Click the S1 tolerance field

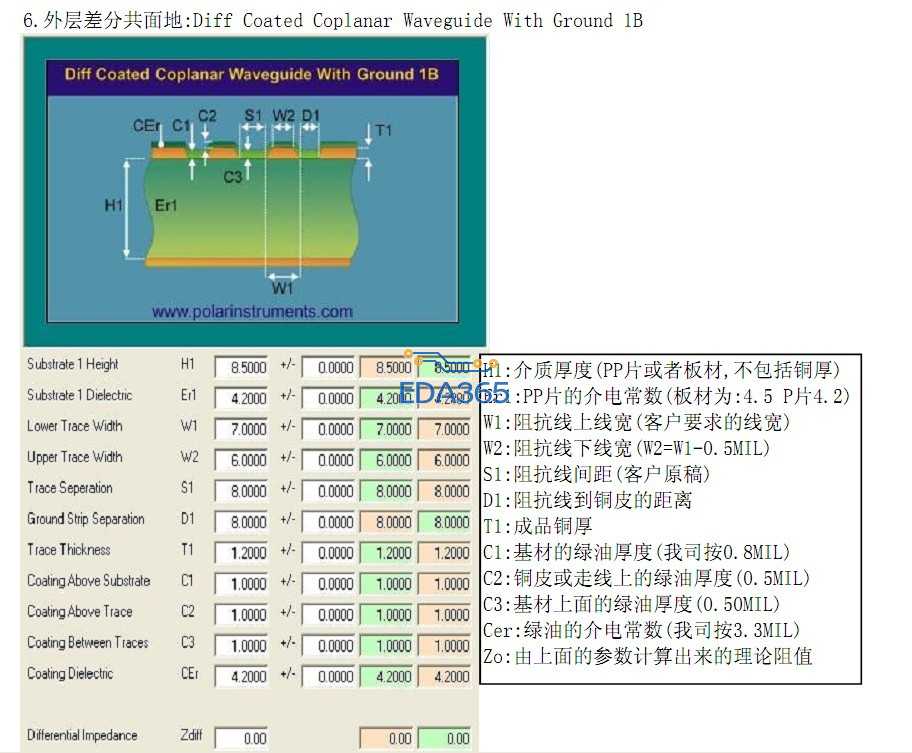[x=328, y=491]
